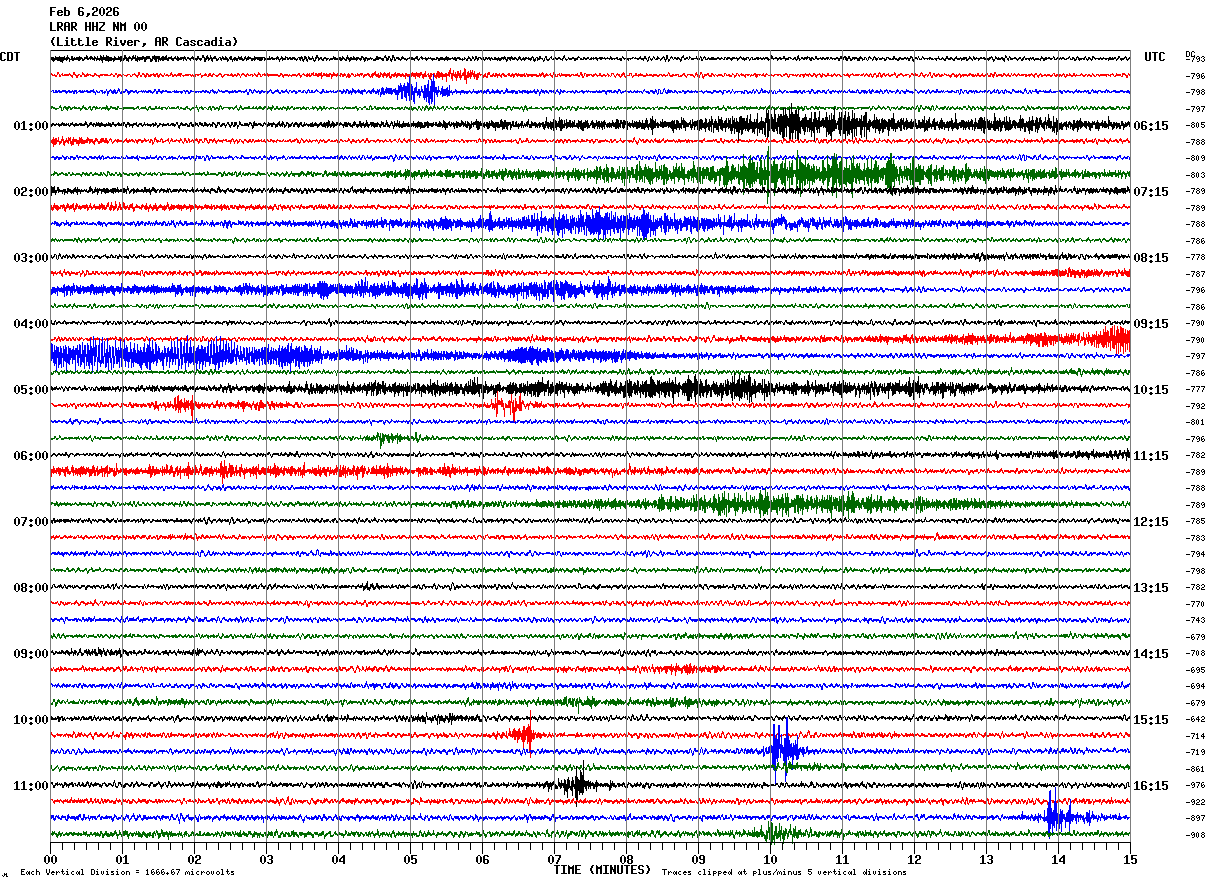Screen dimensions: 1210x886
Task: Click the "15:15" UTC row label
Action: [x=1151, y=720]
